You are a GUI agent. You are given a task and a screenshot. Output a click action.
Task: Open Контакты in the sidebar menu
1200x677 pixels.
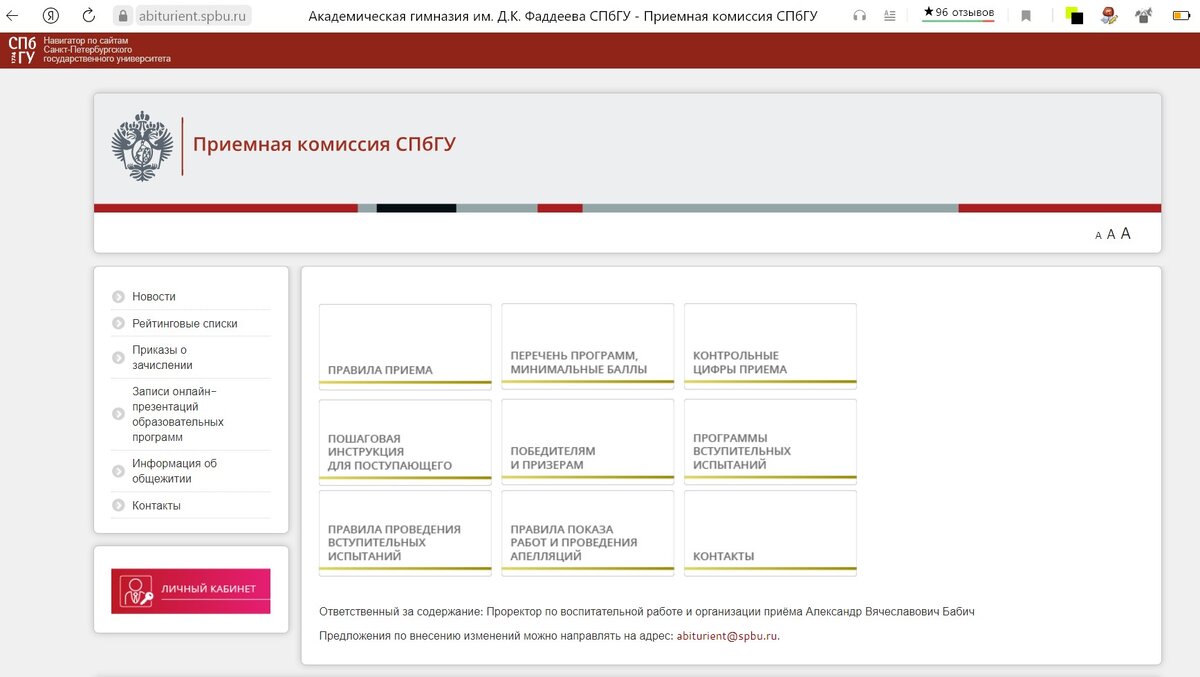(x=156, y=506)
